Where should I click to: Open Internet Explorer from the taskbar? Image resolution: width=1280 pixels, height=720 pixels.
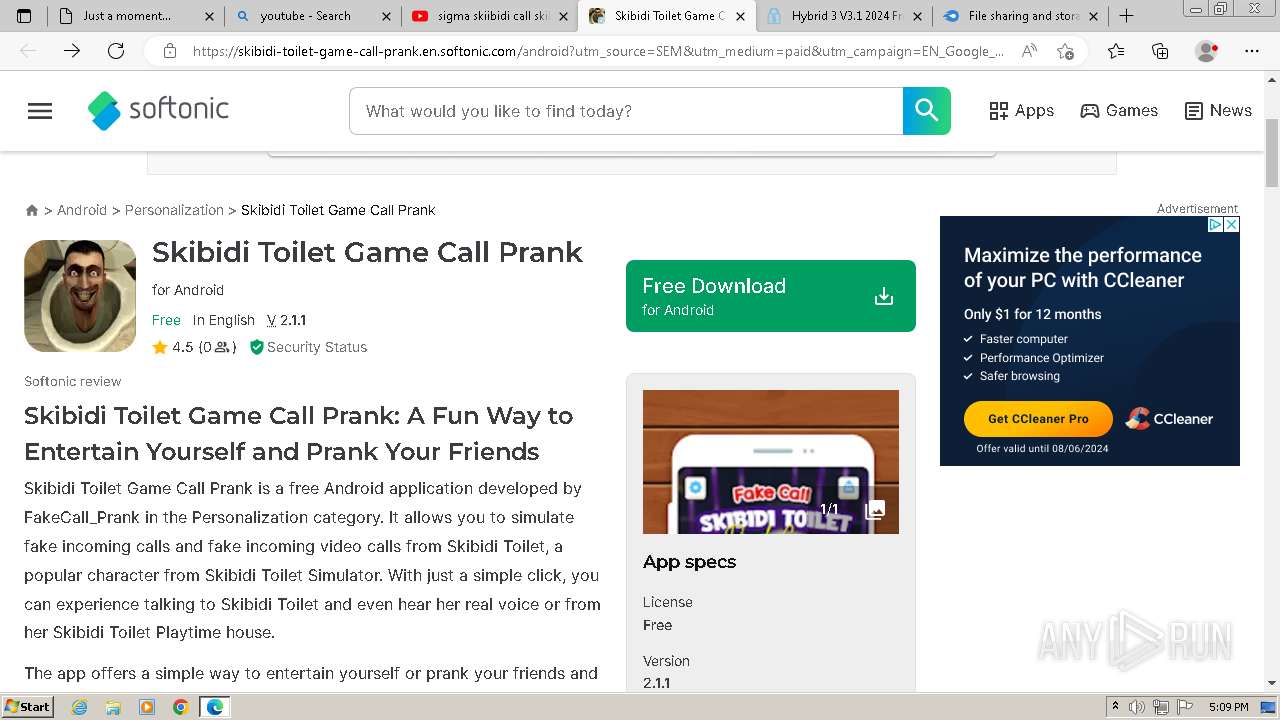80,707
